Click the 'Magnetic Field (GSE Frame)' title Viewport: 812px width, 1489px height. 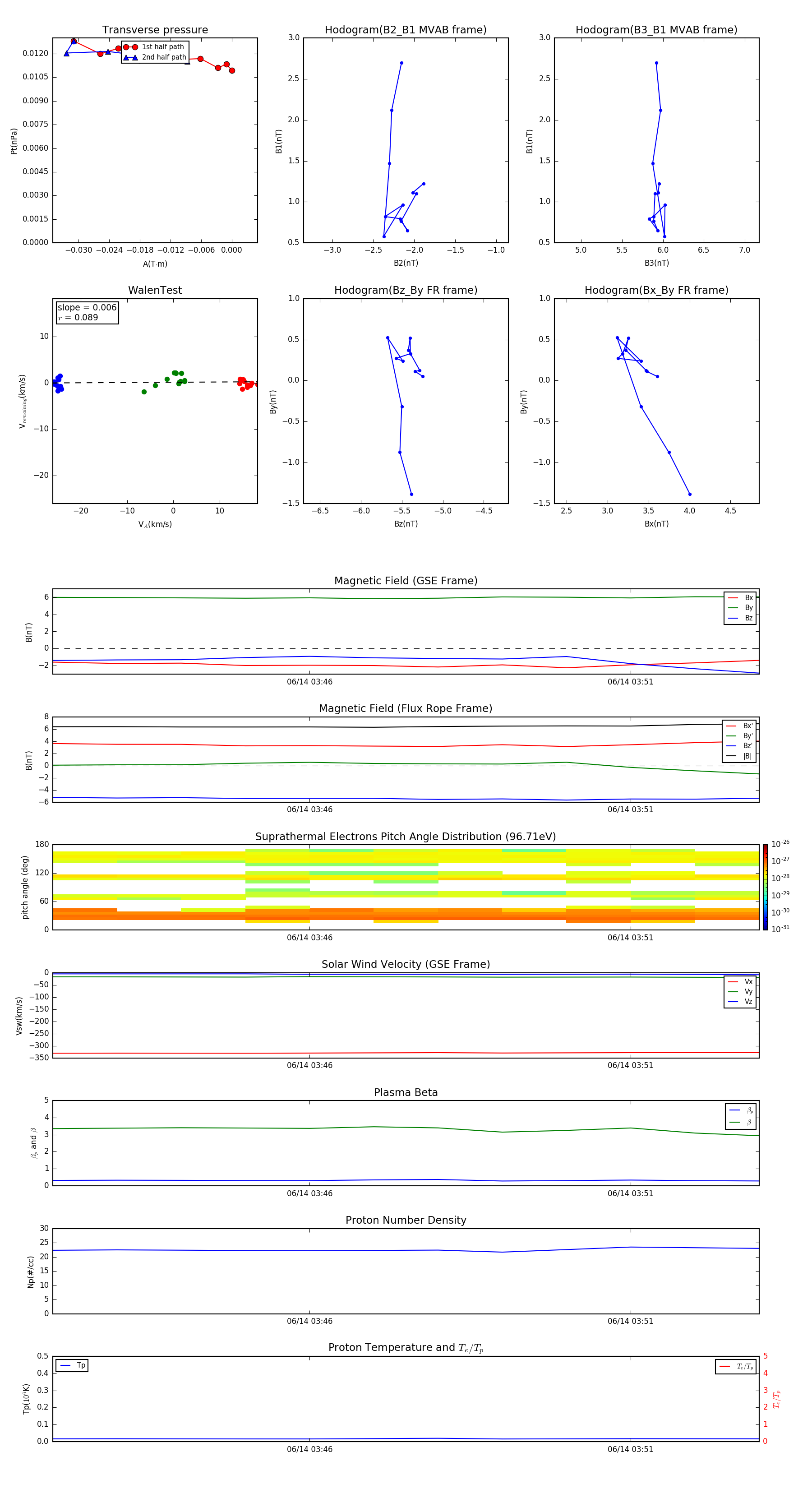pos(406,581)
